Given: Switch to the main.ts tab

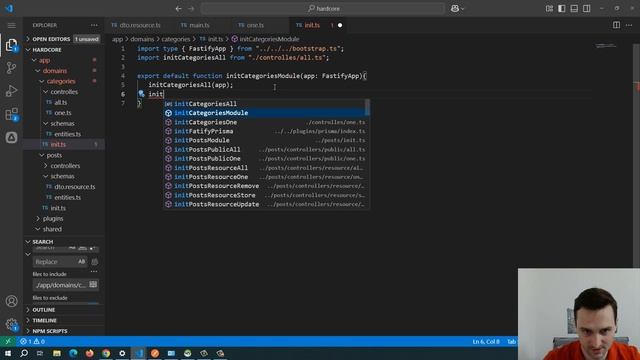Looking at the screenshot, I should (x=199, y=25).
